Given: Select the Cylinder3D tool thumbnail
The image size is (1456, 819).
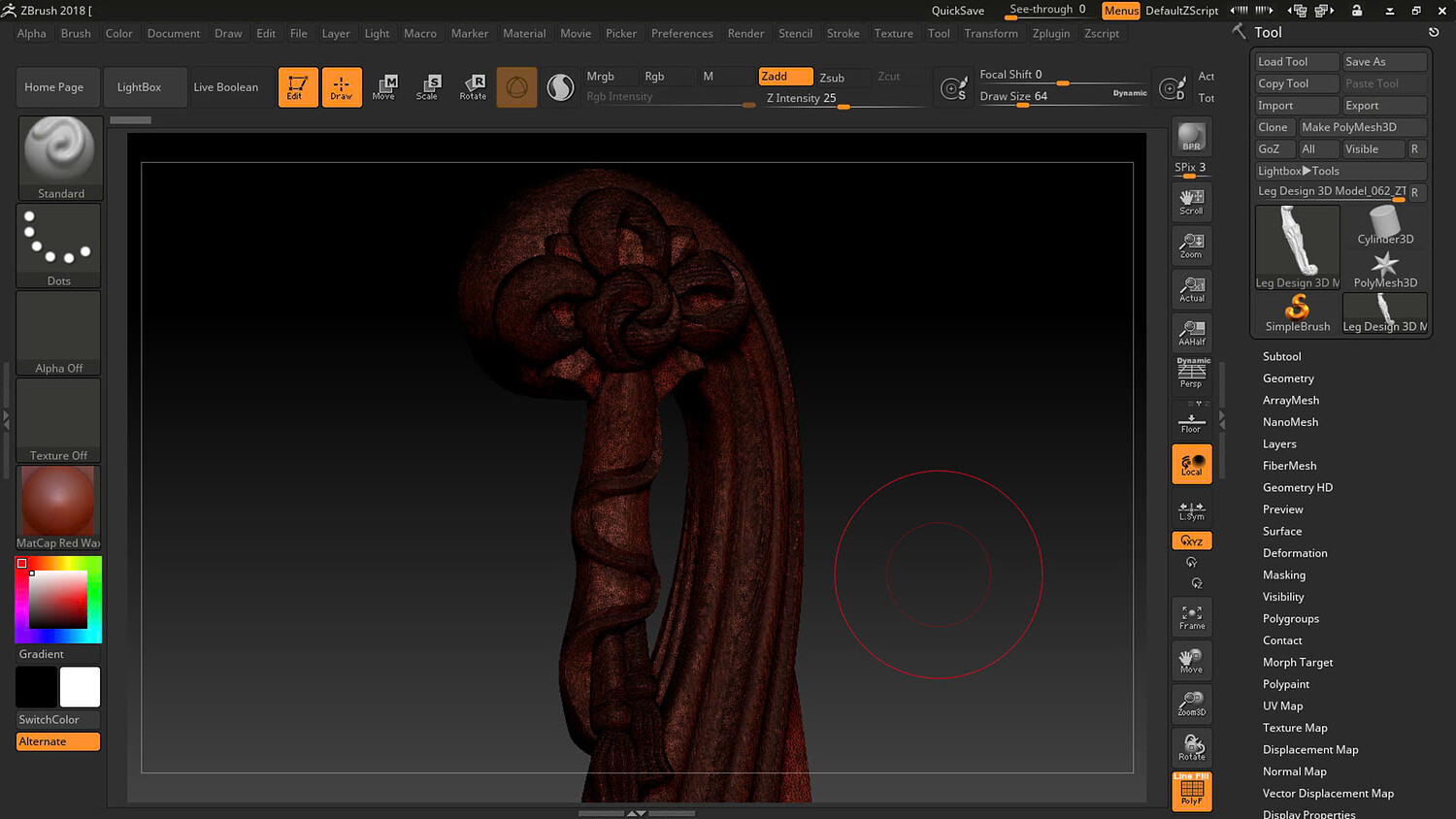Looking at the screenshot, I should click(x=1384, y=226).
